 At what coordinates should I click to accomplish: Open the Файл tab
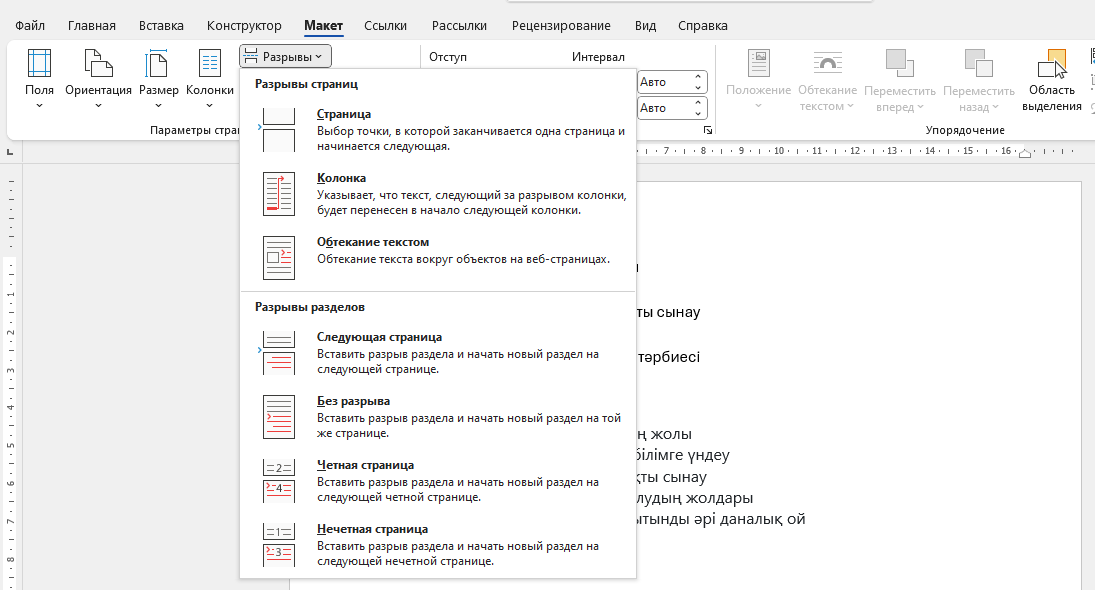[x=30, y=26]
